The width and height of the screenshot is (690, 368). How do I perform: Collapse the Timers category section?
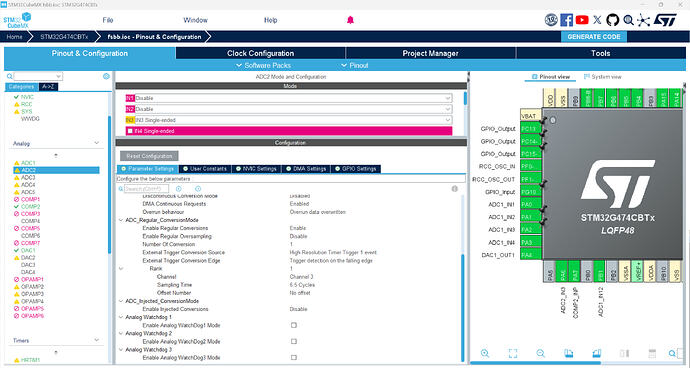(97, 340)
